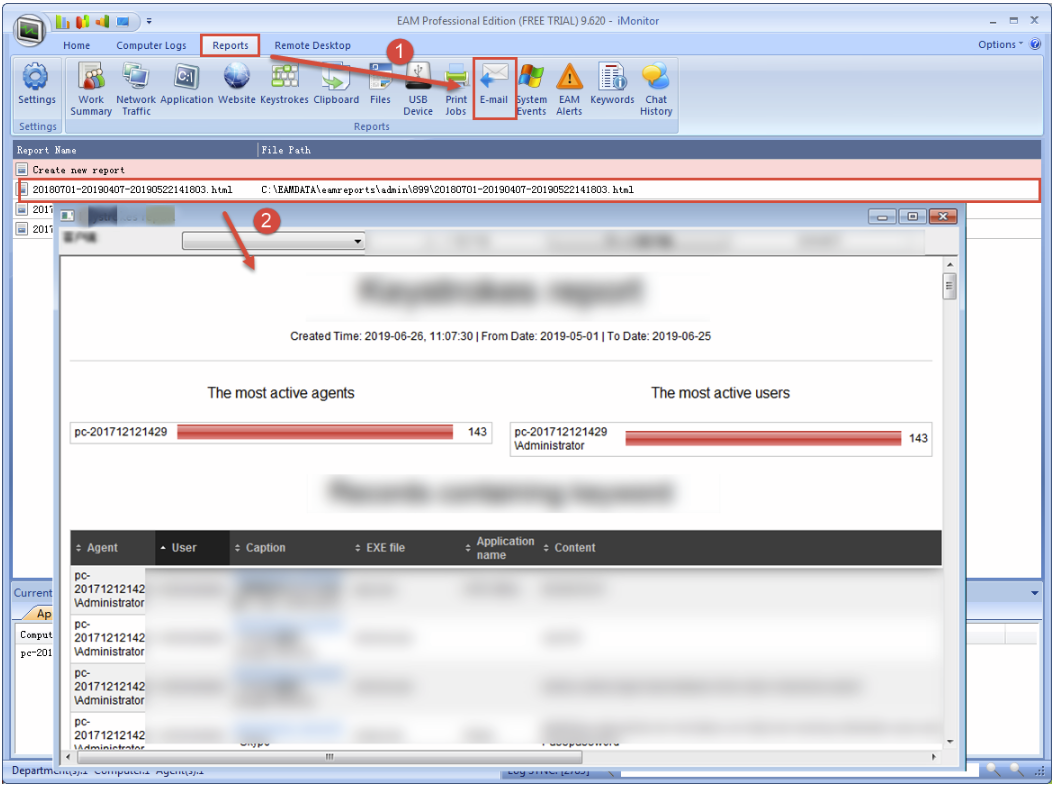1053x785 pixels.
Task: Open the Network Traffic report
Action: click(x=136, y=88)
